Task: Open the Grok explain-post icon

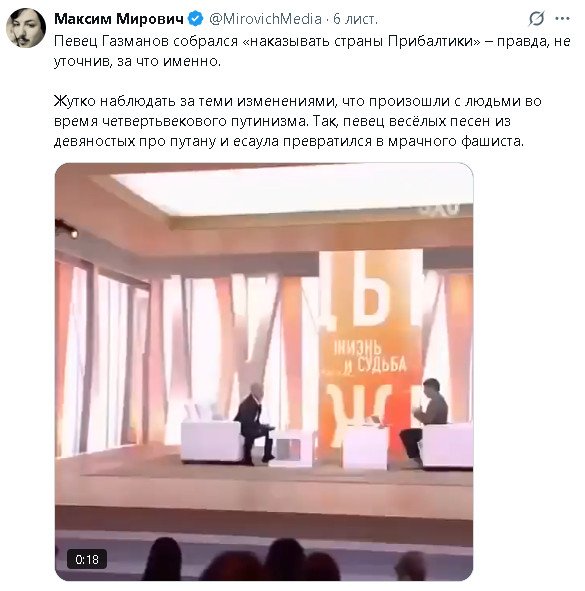Action: point(536,18)
